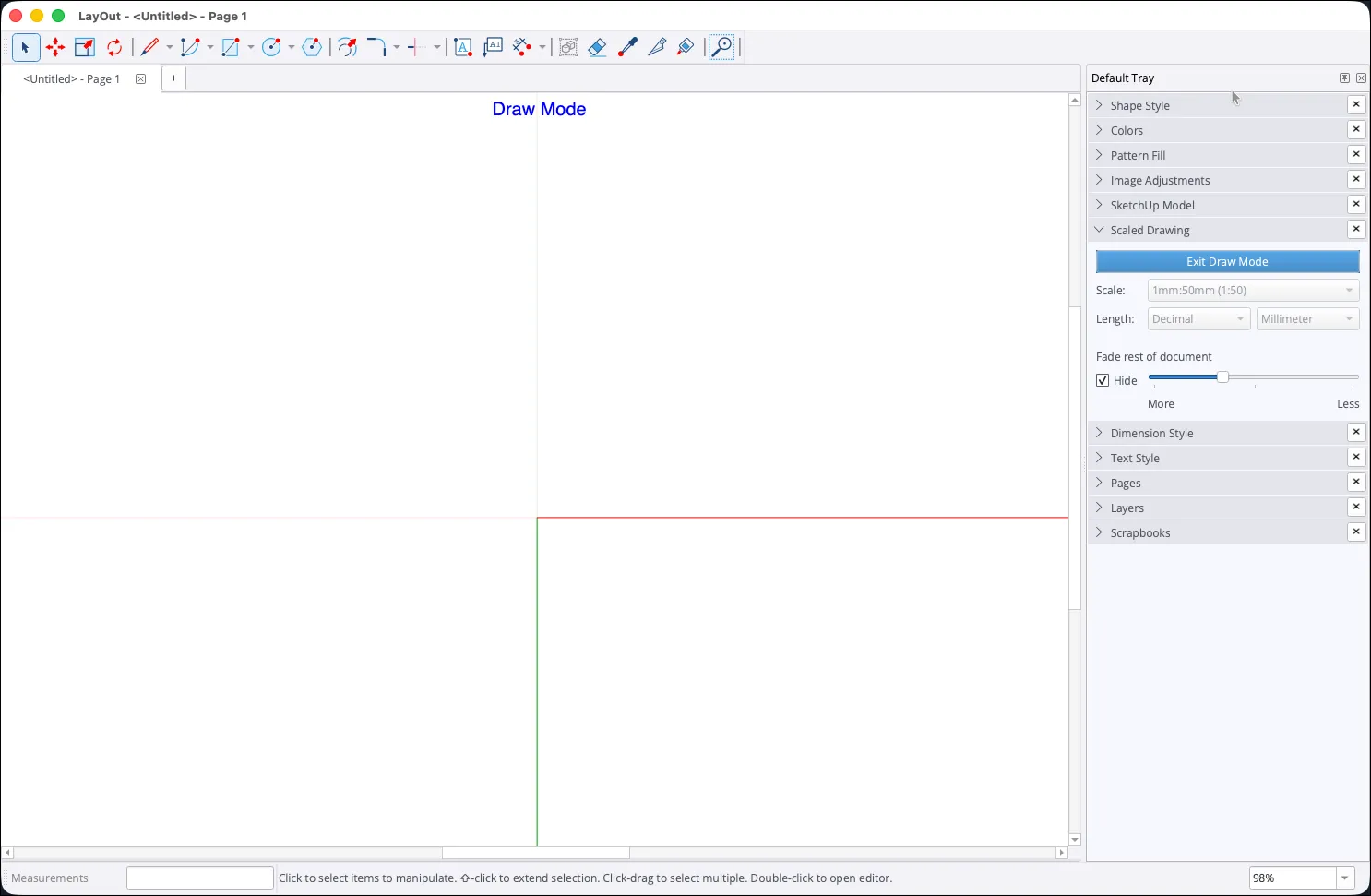Viewport: 1371px width, 896px height.
Task: Close the Untitled - Page 1 tab
Action: [141, 79]
